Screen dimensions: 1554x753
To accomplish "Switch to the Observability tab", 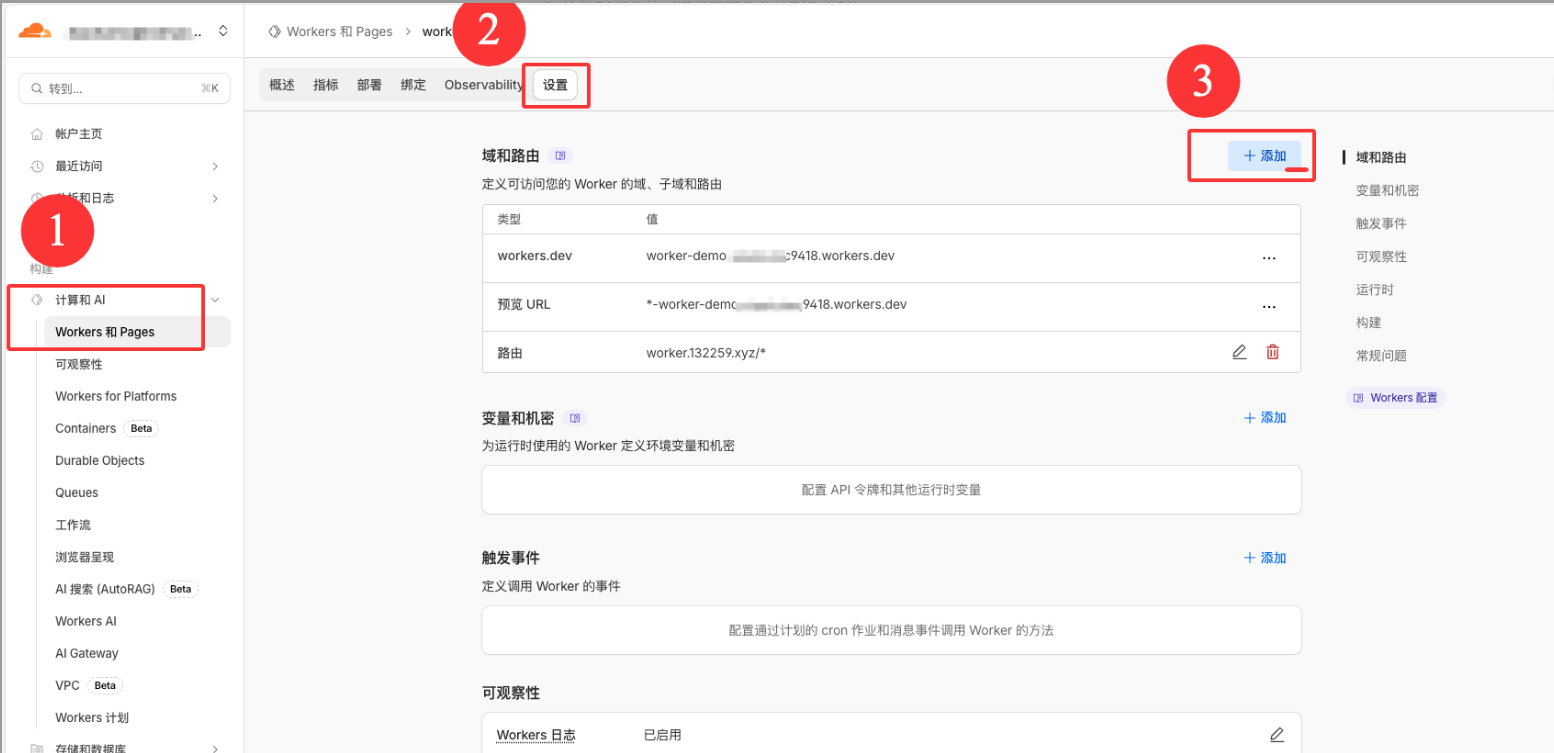I will tap(483, 85).
